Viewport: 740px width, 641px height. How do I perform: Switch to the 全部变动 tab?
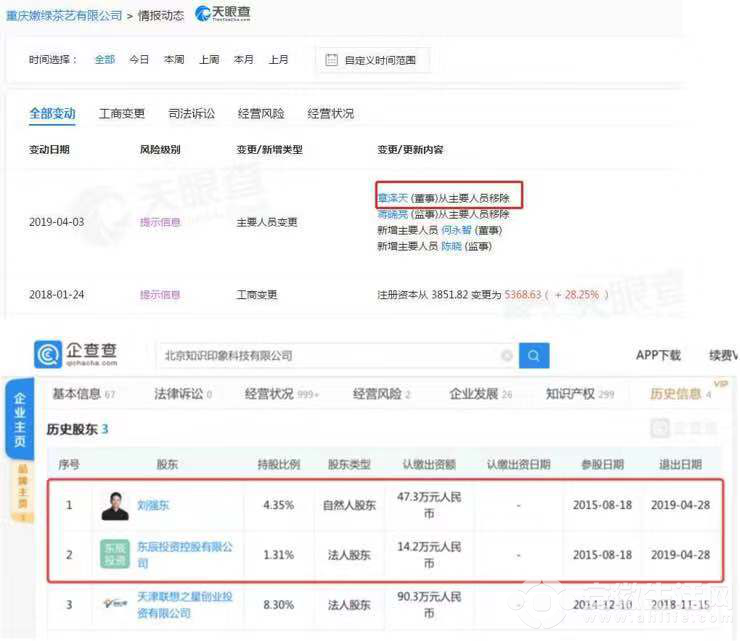point(52,113)
